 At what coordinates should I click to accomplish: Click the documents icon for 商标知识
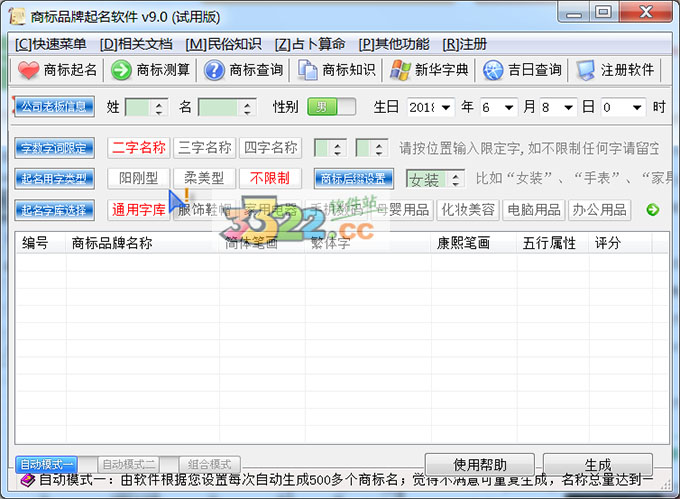click(307, 70)
